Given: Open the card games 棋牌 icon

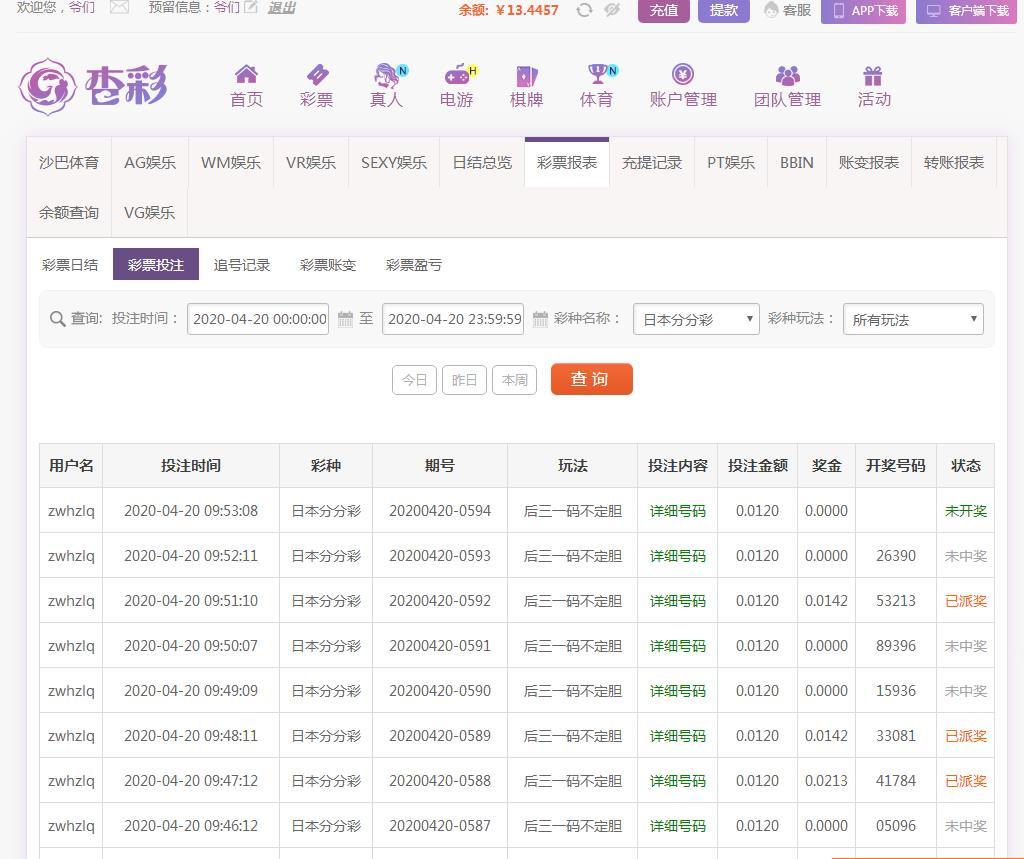Looking at the screenshot, I should [526, 76].
